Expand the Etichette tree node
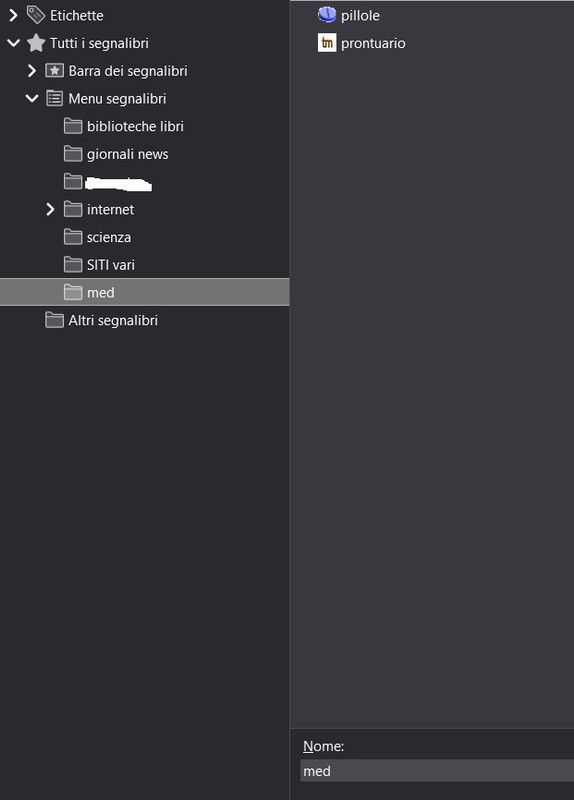Screen dimensions: 574x800 click(x=14, y=16)
